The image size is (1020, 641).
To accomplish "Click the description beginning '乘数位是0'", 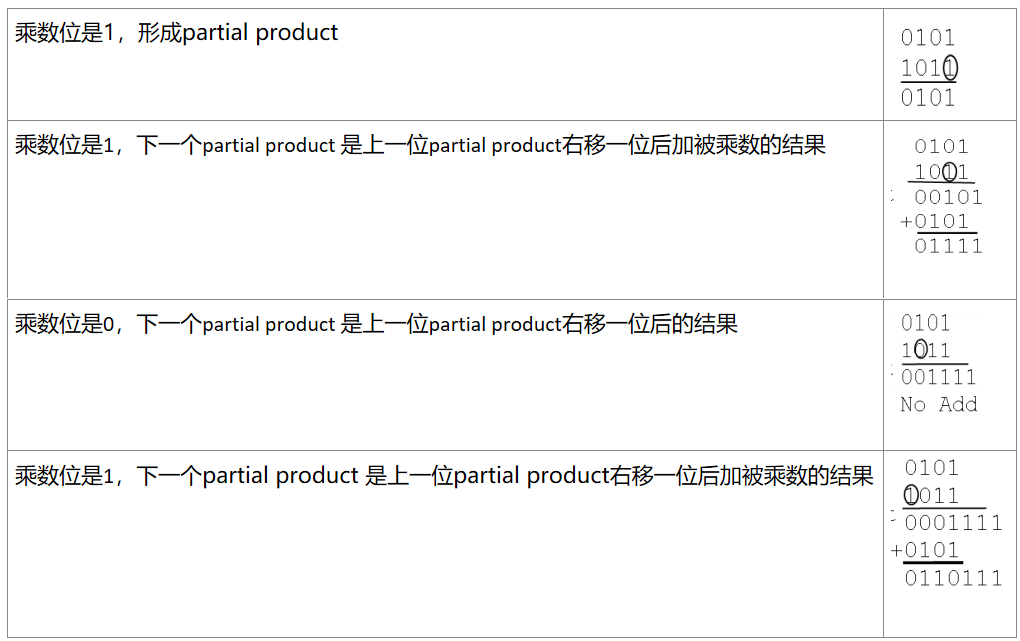I will (376, 323).
